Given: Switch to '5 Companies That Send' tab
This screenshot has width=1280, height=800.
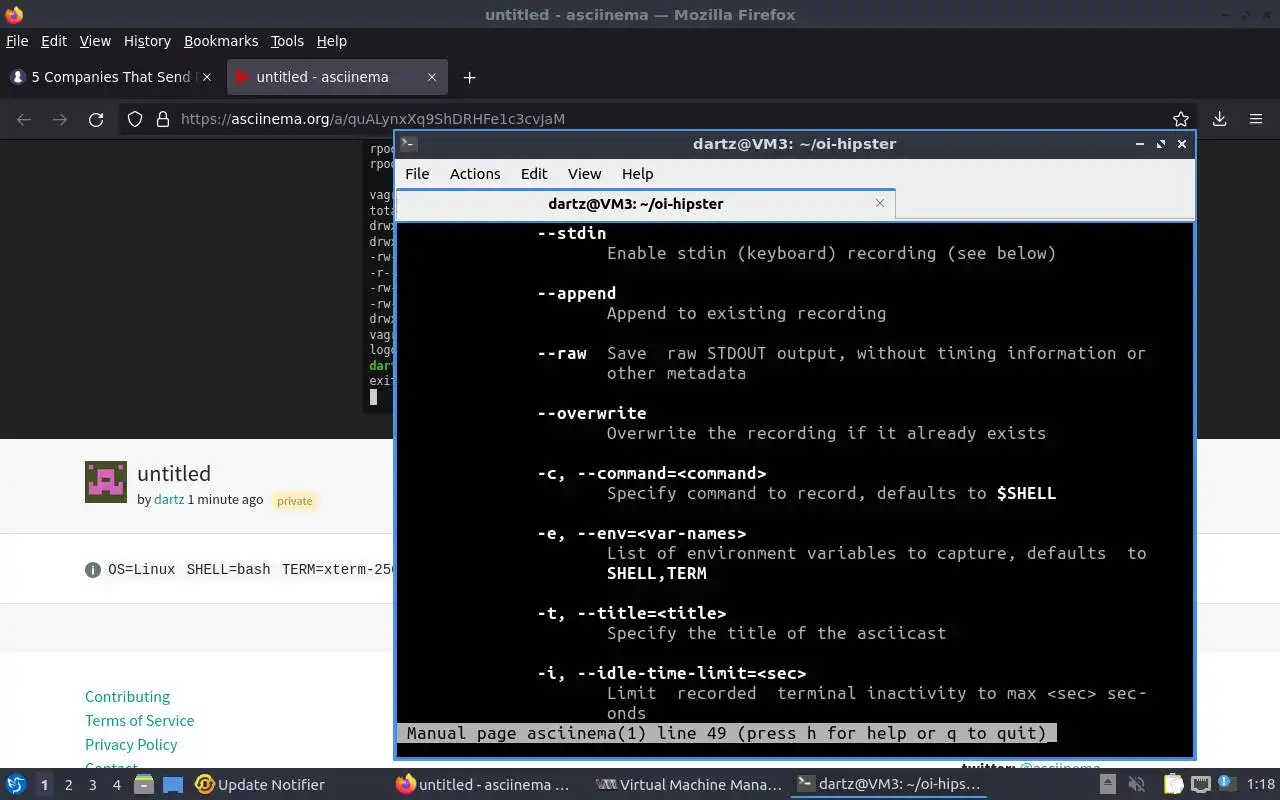Looking at the screenshot, I should click(110, 77).
